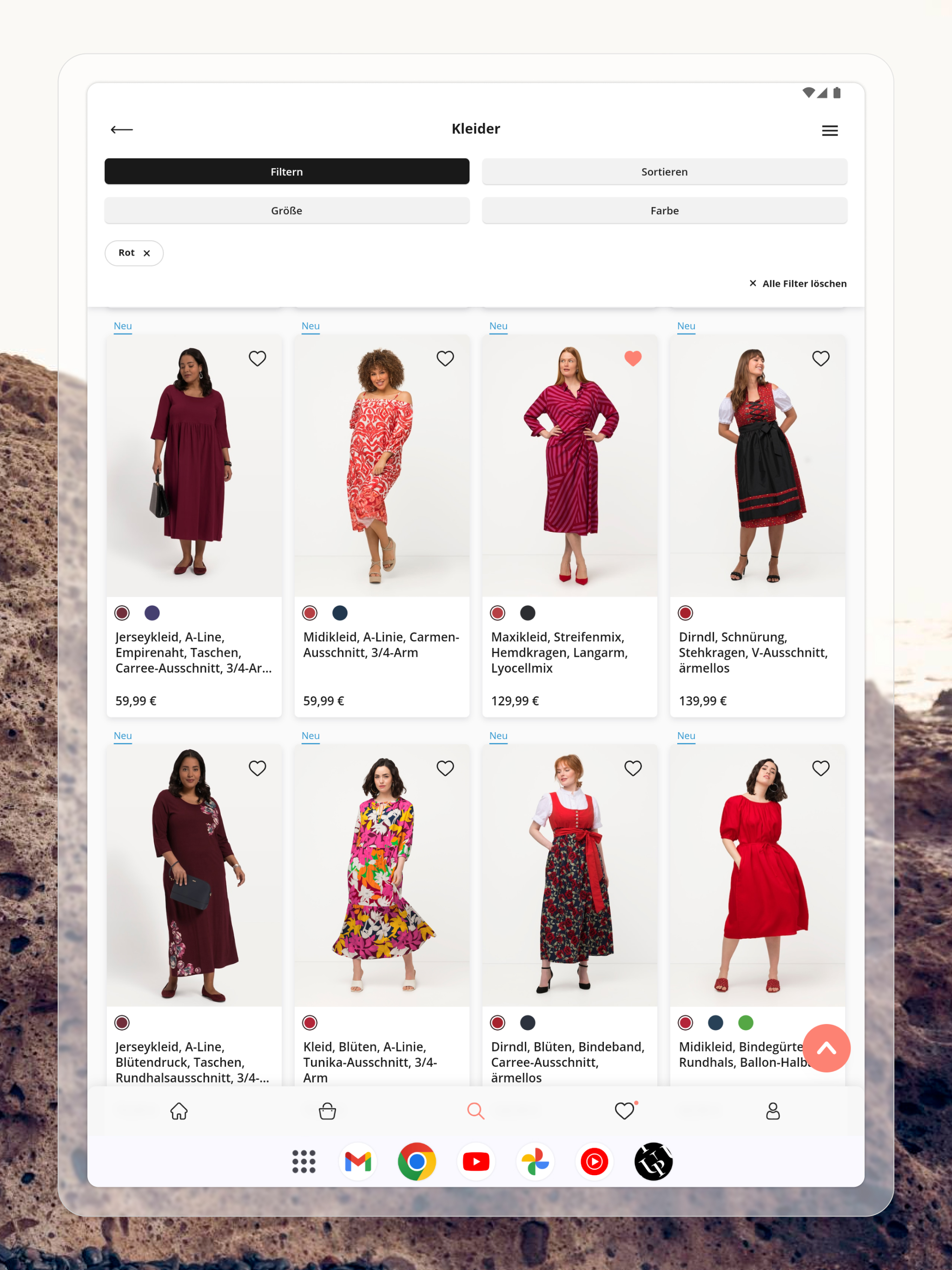Go to the home tab in bottom navigation
The height and width of the screenshot is (1270, 952).
click(x=179, y=1111)
